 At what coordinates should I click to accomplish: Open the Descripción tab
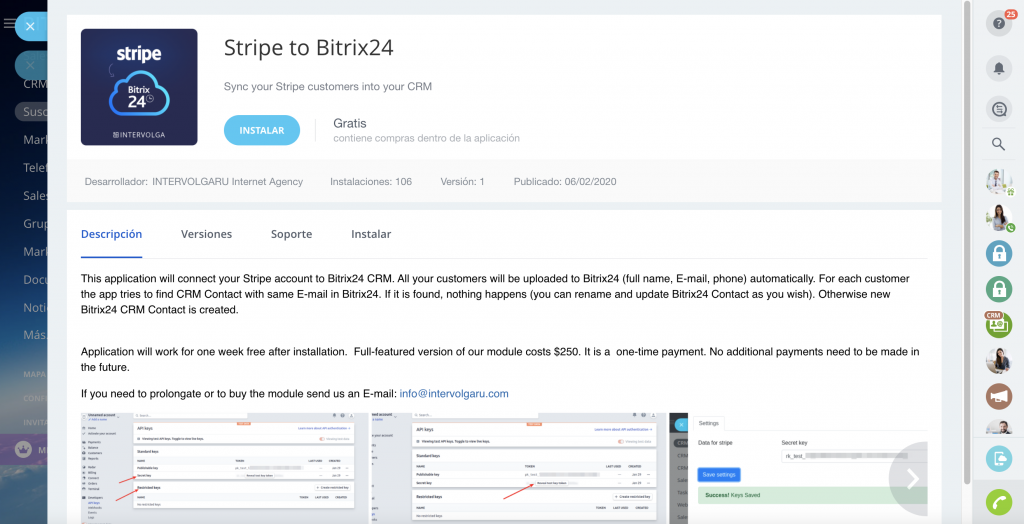pos(112,234)
